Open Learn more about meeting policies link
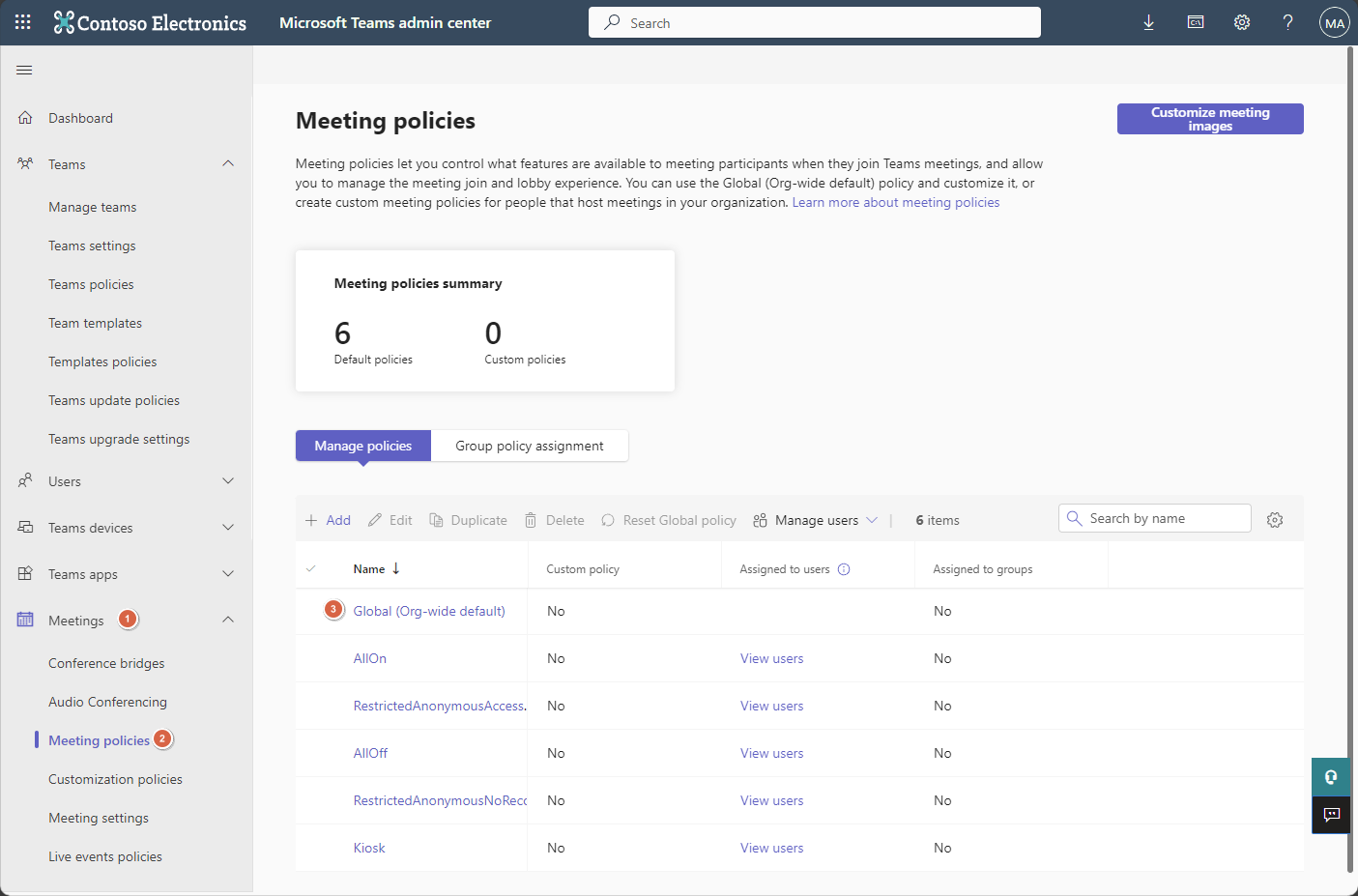The width and height of the screenshot is (1358, 896). (x=896, y=202)
